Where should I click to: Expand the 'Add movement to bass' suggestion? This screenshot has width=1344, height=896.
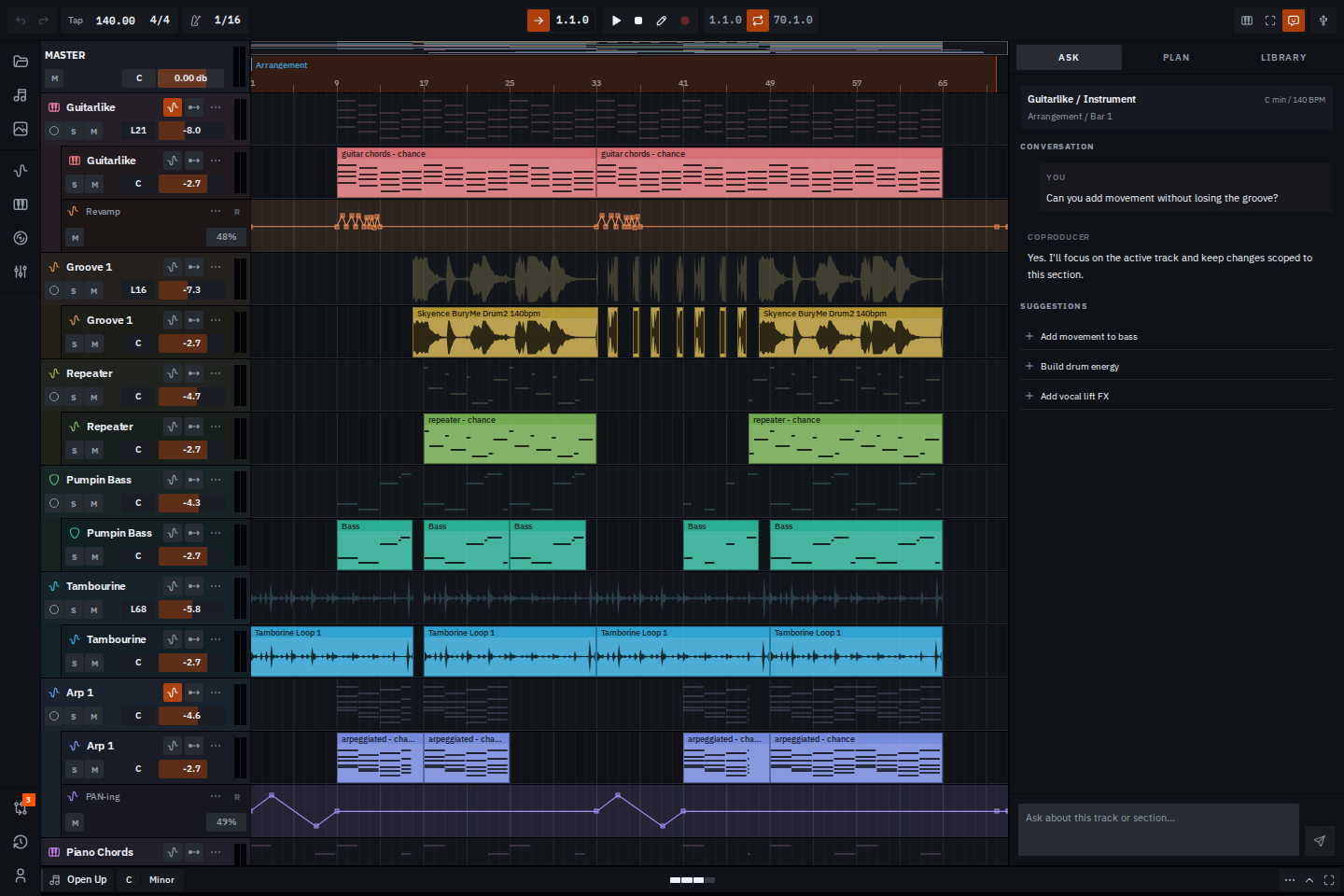point(1176,336)
